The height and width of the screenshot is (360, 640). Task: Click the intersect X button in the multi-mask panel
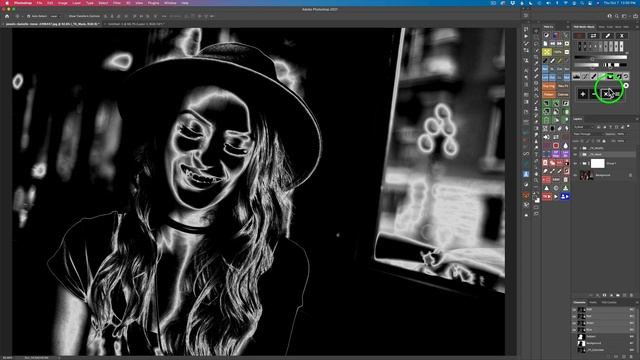606,94
